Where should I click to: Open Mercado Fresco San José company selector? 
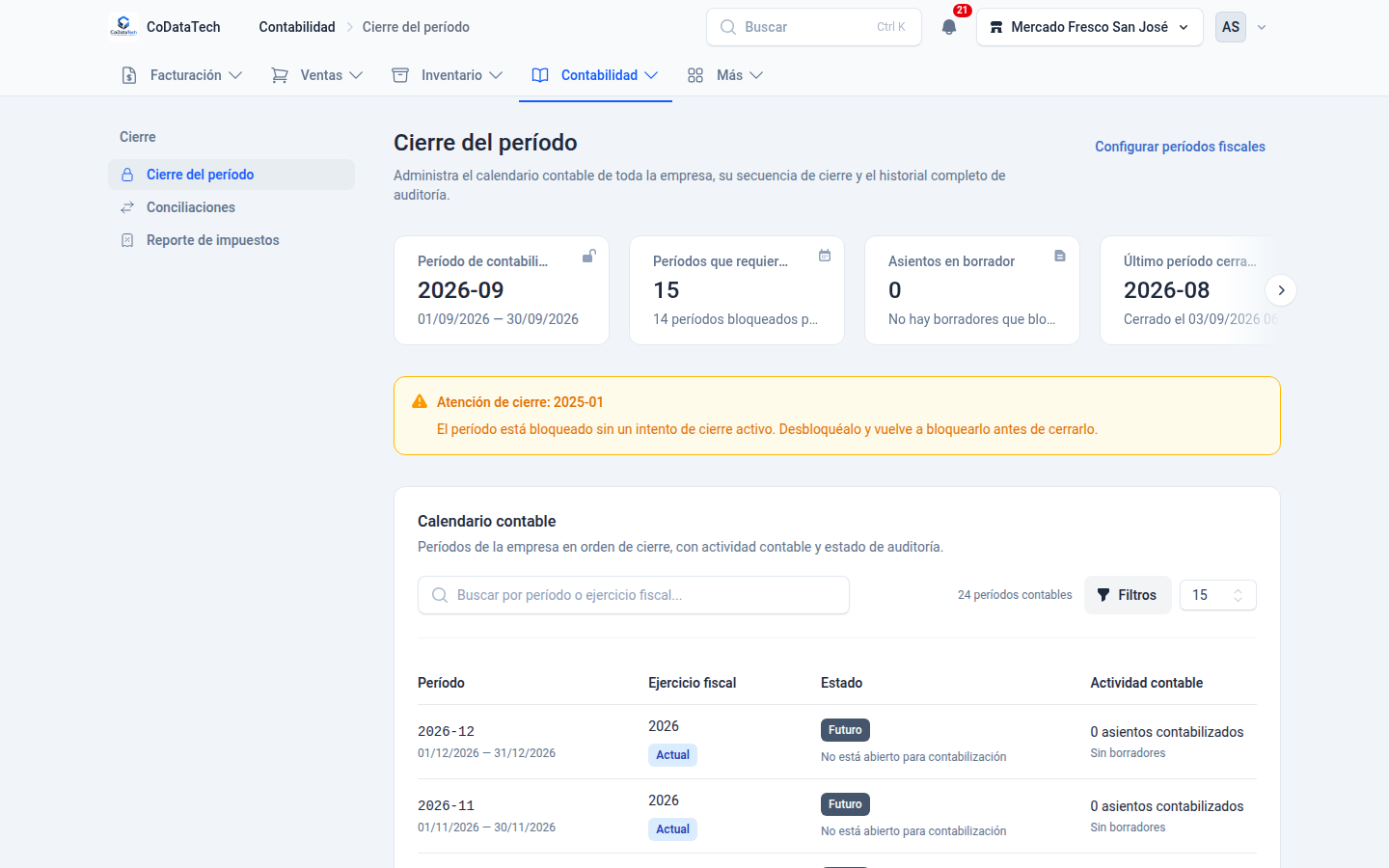1090,27
